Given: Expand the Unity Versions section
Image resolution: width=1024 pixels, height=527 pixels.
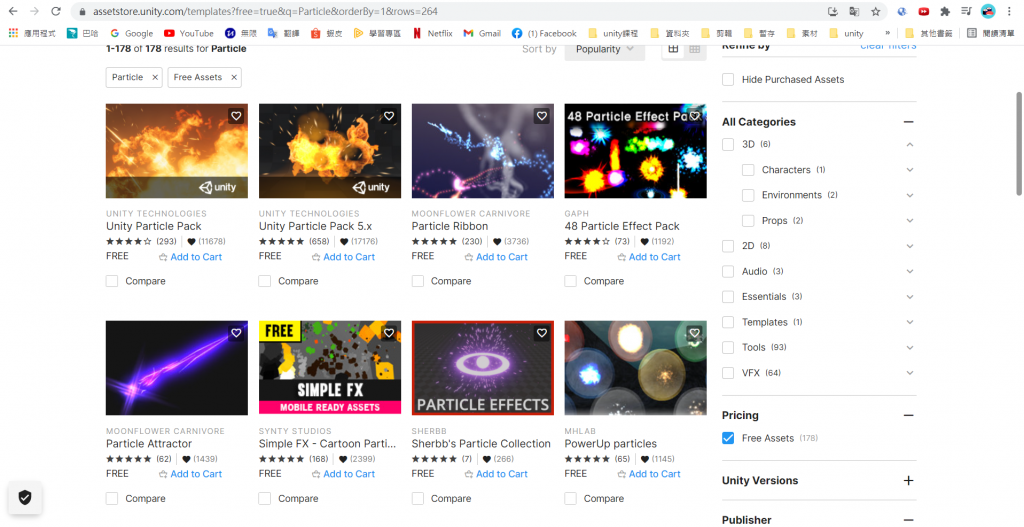Looking at the screenshot, I should pos(908,481).
